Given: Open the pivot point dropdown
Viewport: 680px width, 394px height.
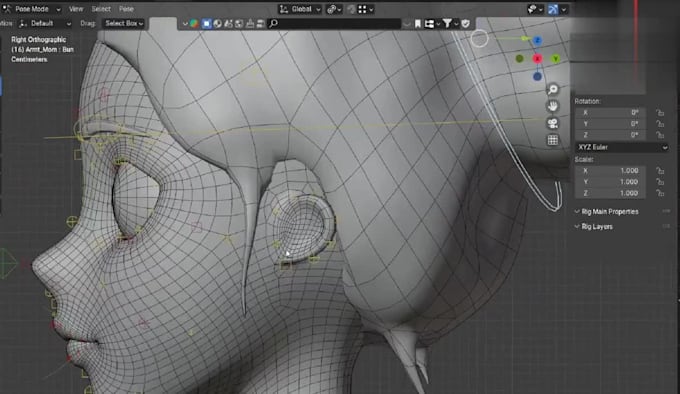Looking at the screenshot, I should coord(334,9).
